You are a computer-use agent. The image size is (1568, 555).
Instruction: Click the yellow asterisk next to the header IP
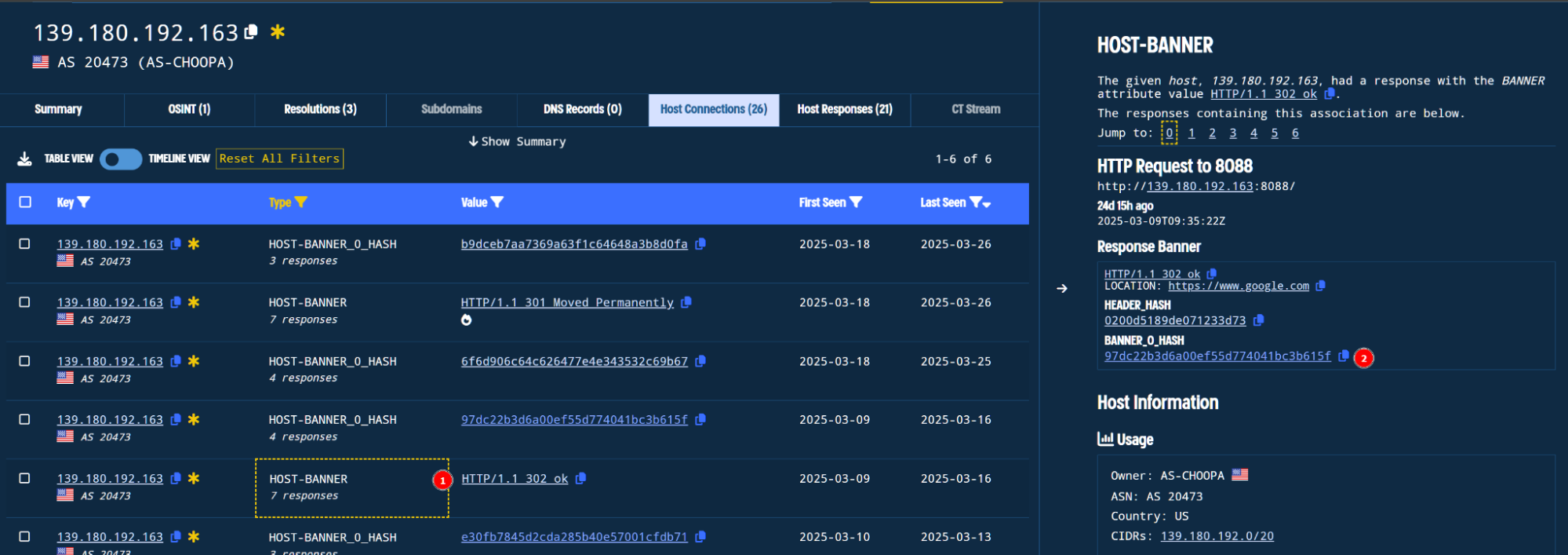[x=278, y=32]
